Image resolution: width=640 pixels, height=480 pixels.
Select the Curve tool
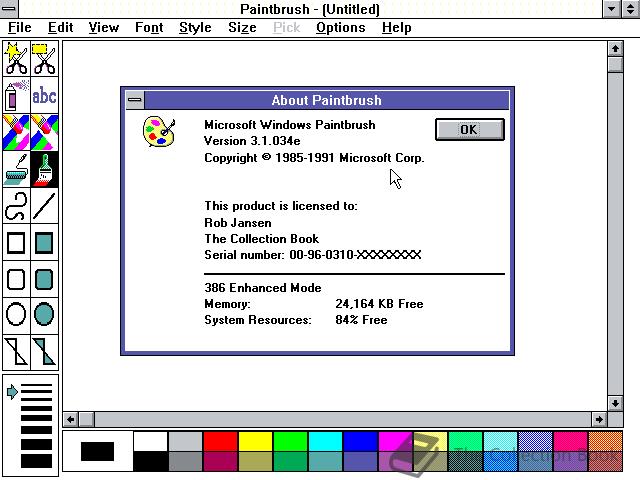(16, 206)
